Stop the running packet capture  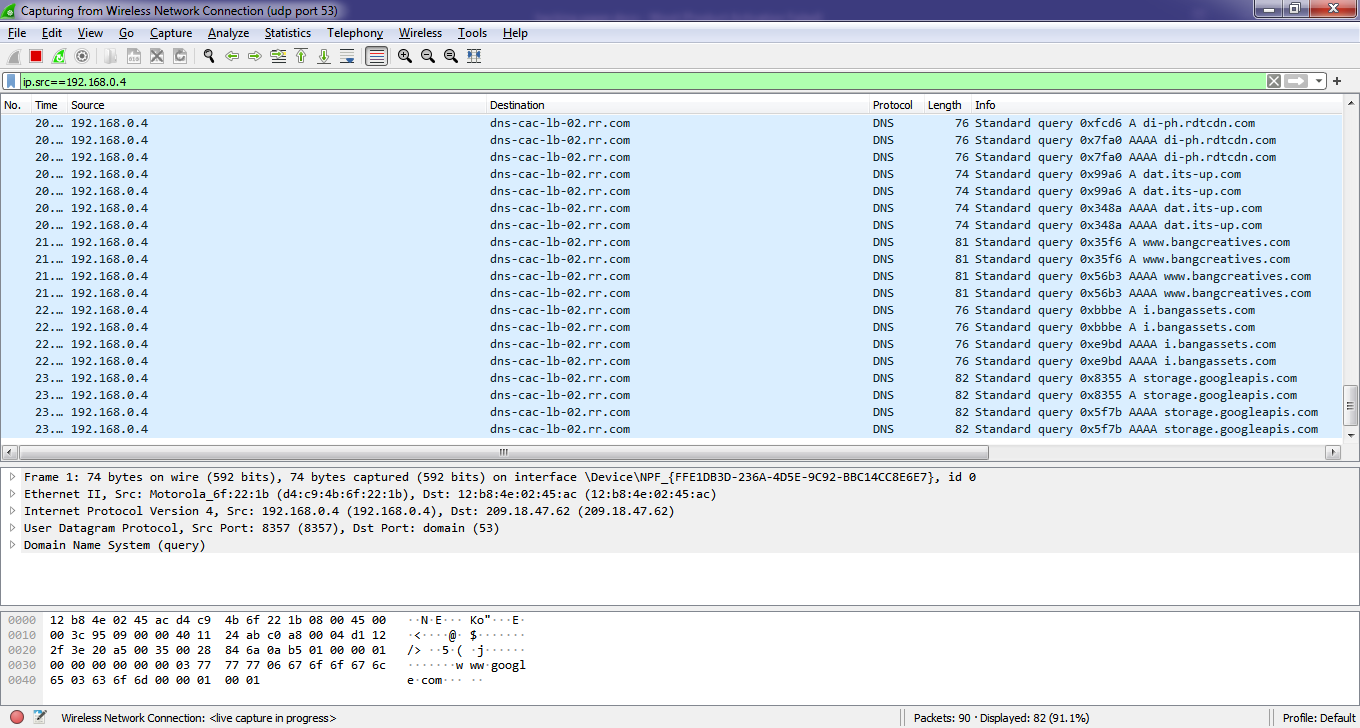click(x=36, y=57)
